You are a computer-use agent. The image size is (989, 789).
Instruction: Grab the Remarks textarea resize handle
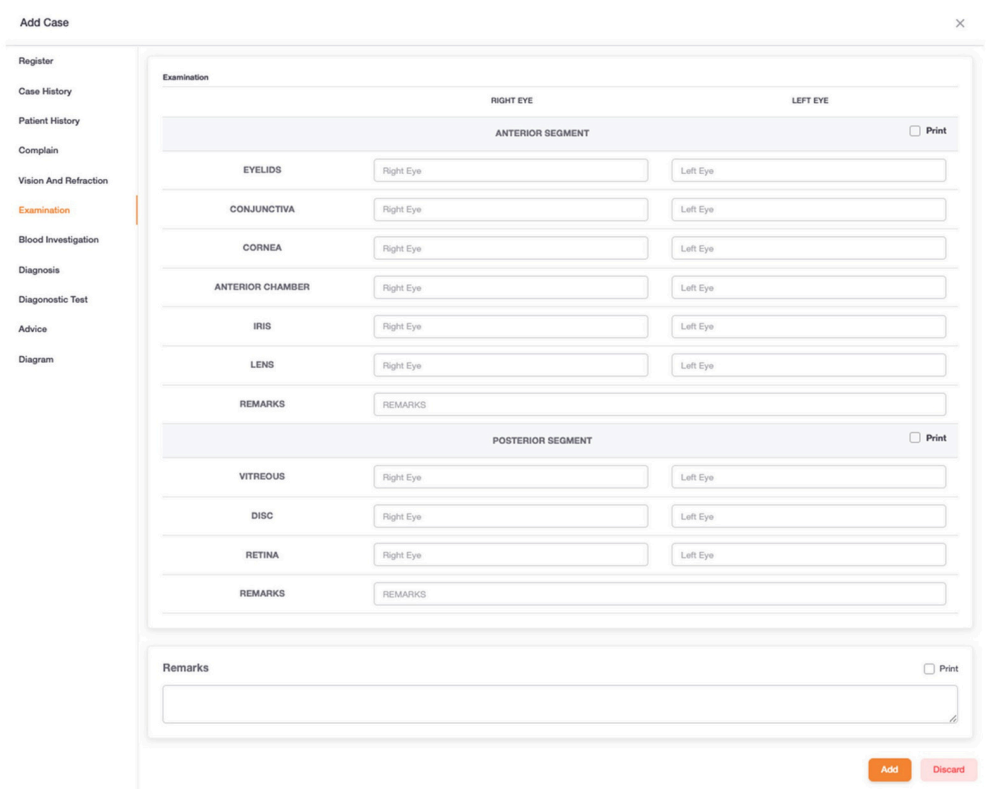tap(952, 718)
